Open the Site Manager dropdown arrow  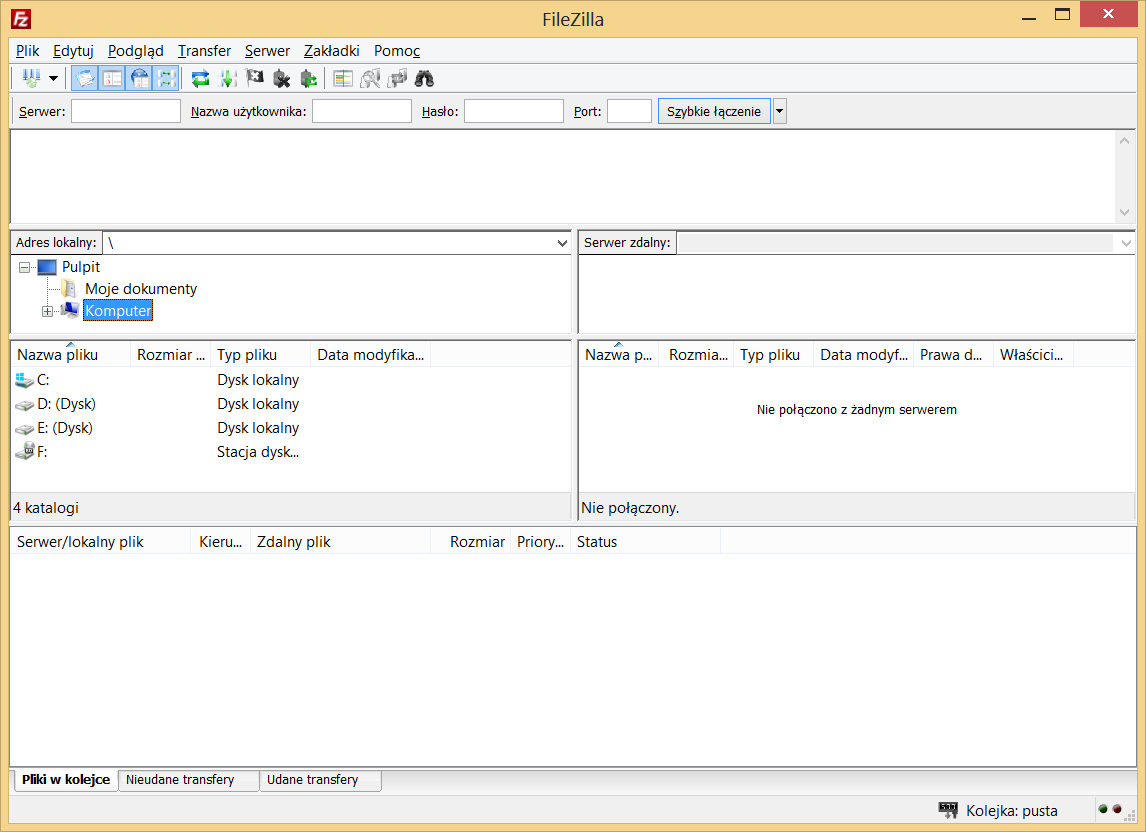click(53, 78)
